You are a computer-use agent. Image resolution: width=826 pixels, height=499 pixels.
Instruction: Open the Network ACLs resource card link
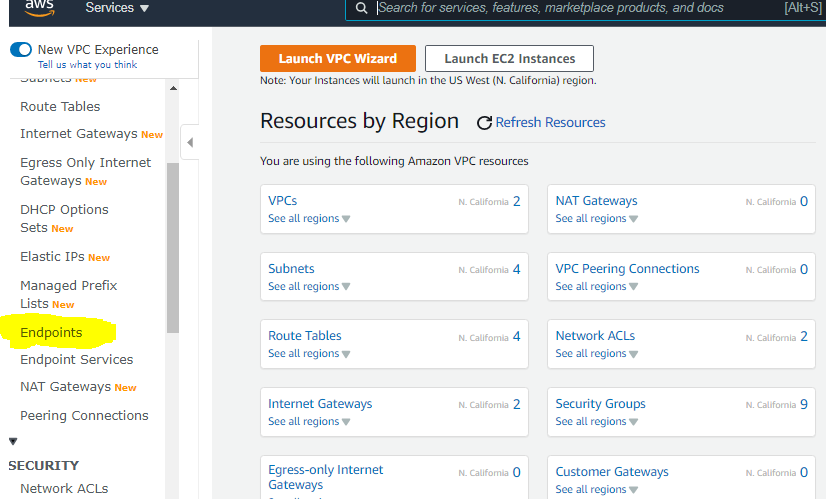[x=595, y=336]
